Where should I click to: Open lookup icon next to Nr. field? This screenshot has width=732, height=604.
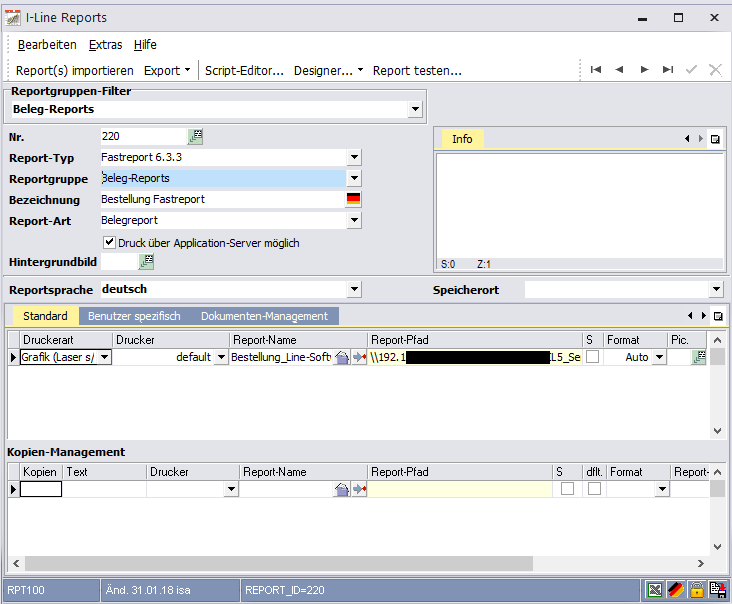(195, 137)
